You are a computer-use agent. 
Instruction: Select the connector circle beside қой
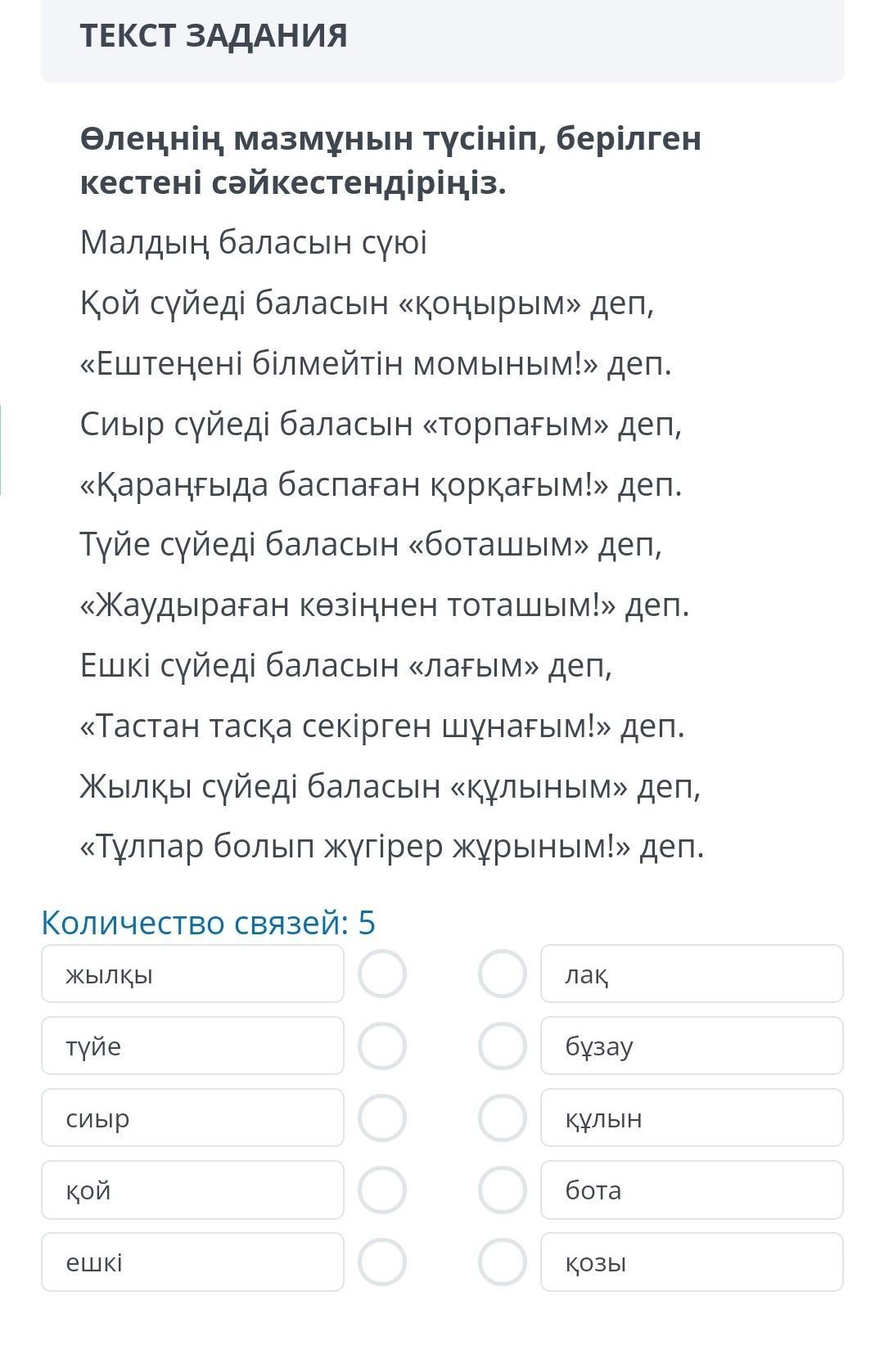(x=382, y=1190)
